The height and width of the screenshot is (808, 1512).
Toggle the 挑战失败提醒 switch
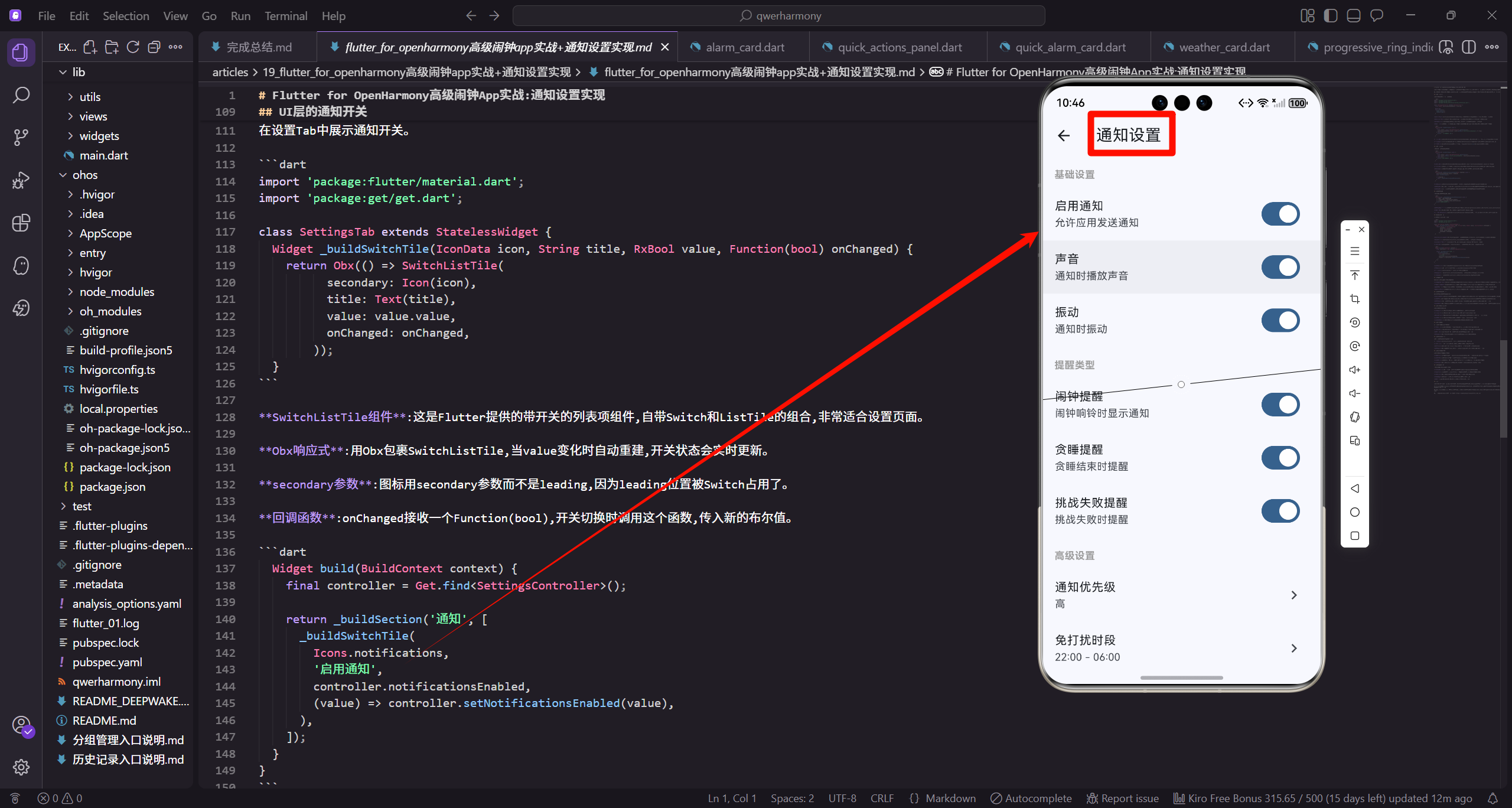[x=1280, y=511]
